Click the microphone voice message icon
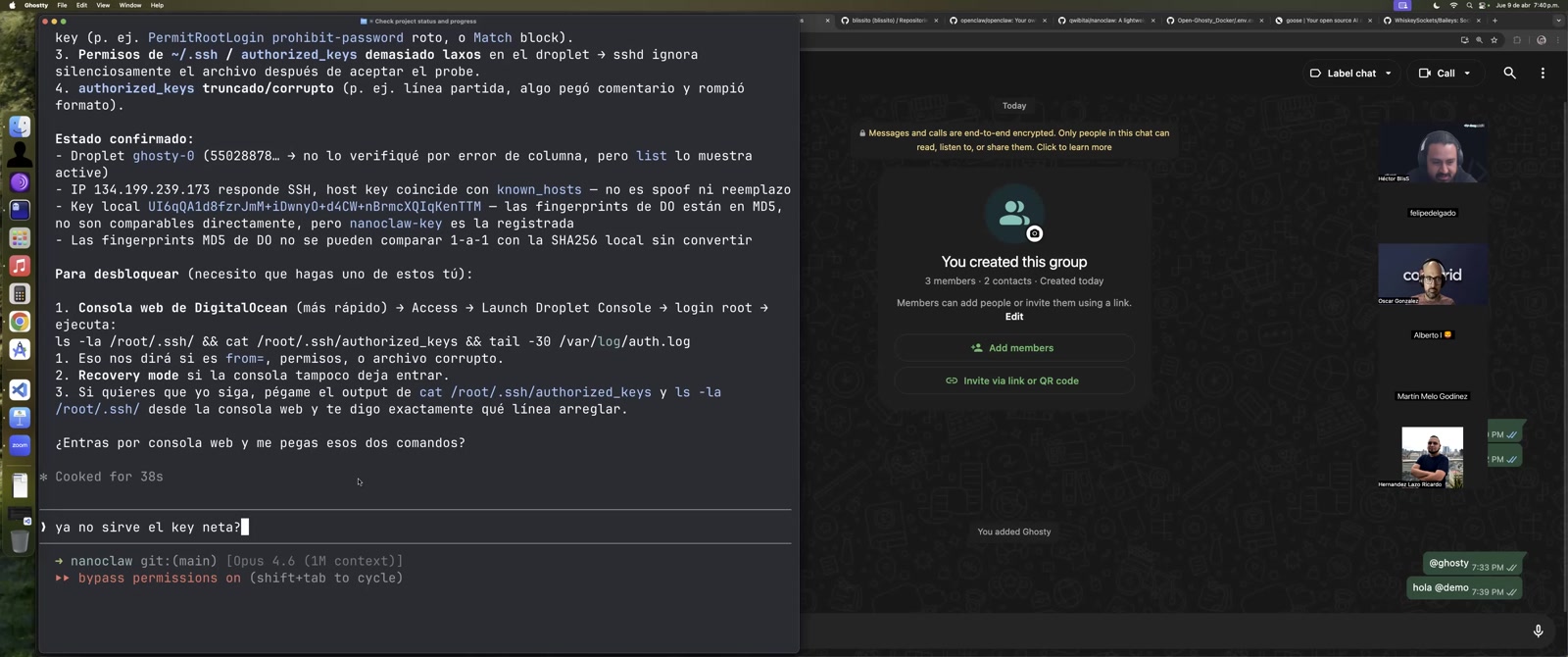 pos(1538,631)
